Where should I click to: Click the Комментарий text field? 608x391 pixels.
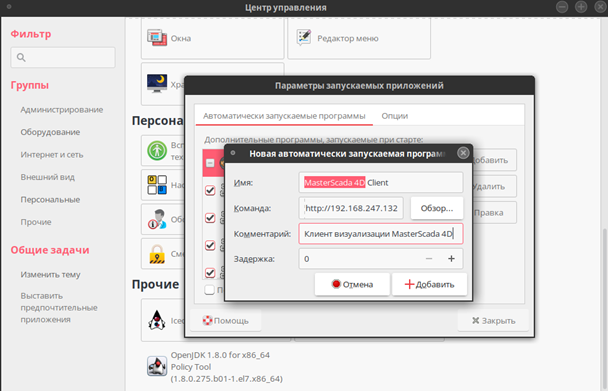pyautogui.click(x=381, y=234)
